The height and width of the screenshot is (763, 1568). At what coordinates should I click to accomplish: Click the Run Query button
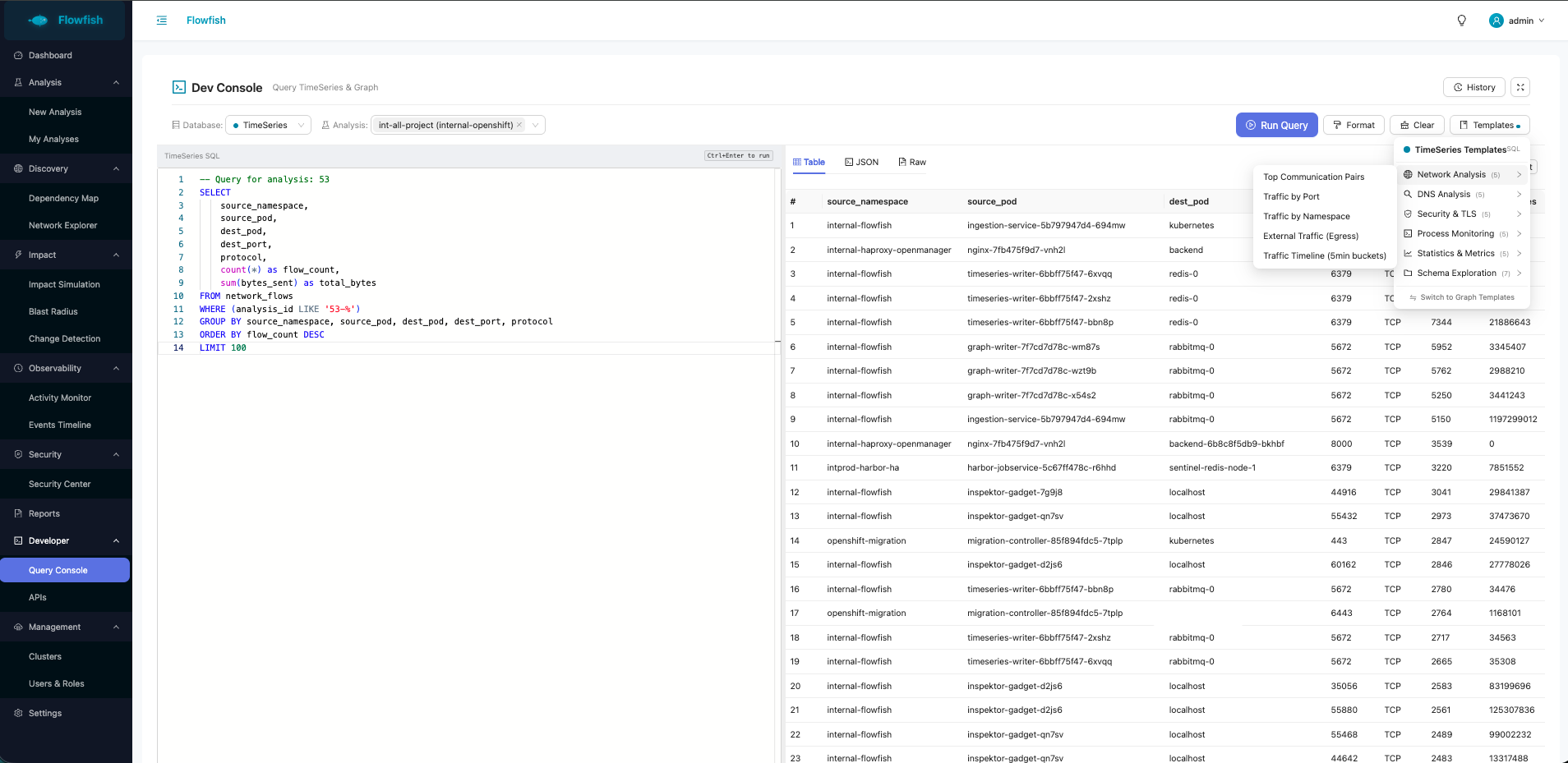tap(1276, 126)
